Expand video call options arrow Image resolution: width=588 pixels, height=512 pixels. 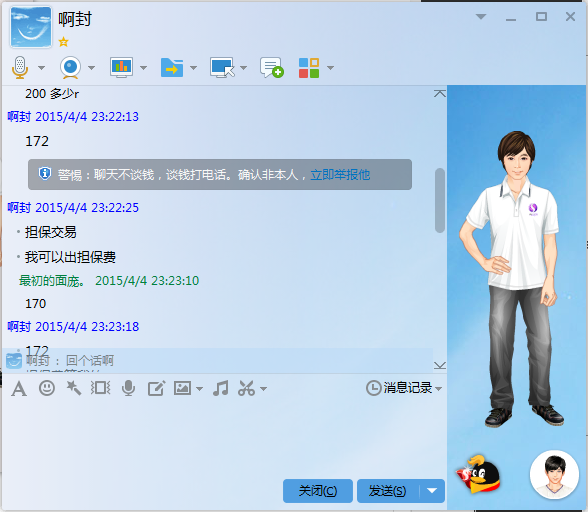pos(91,68)
